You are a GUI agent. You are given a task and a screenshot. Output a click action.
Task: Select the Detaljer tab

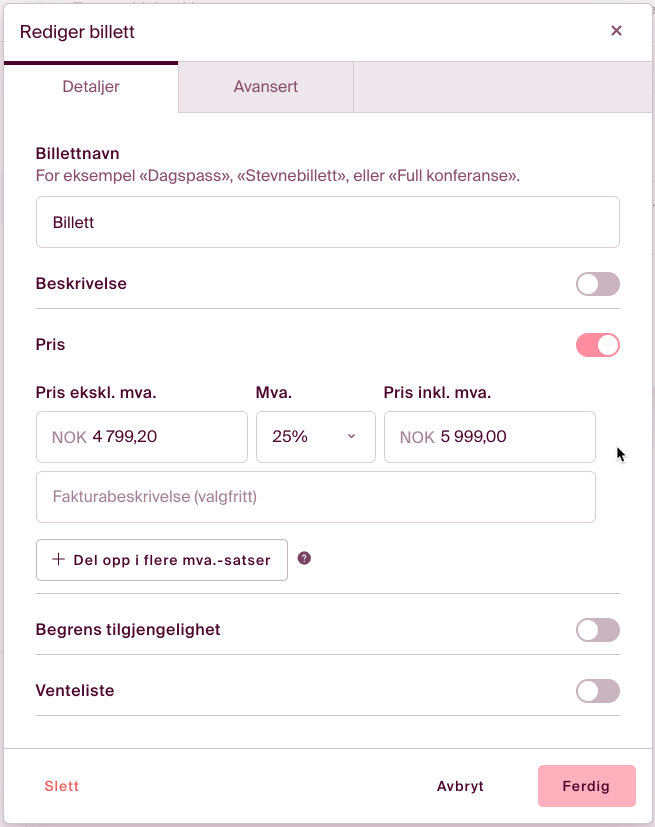click(x=90, y=87)
